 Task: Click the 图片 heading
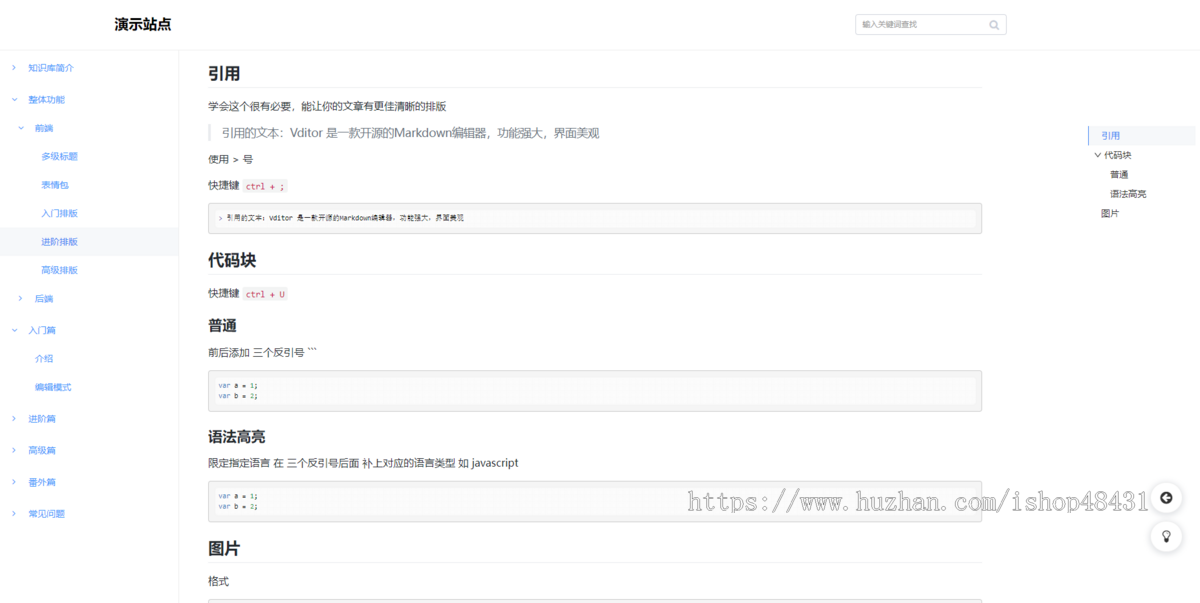[x=224, y=548]
